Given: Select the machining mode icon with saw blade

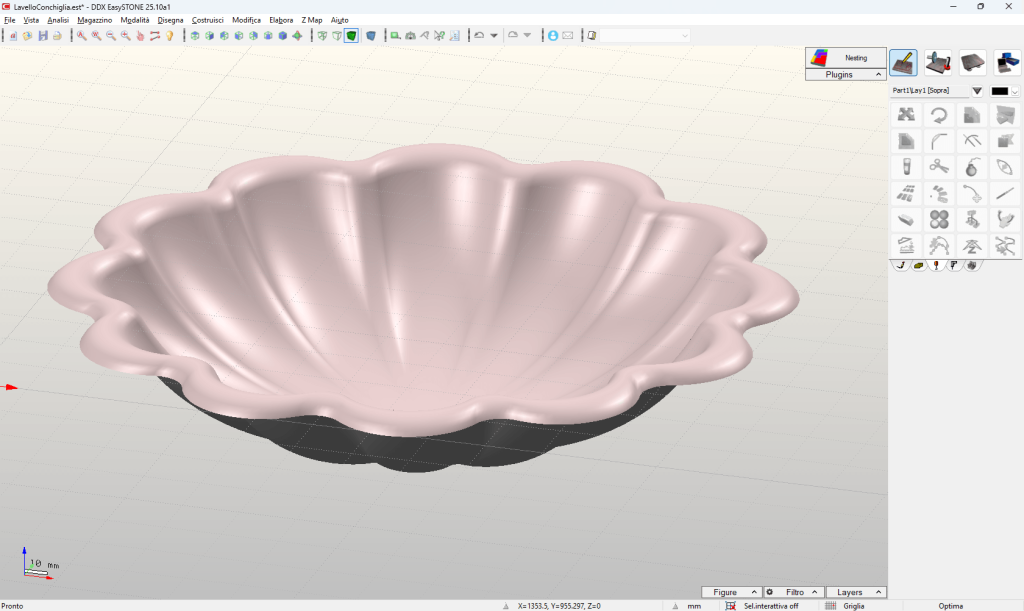Looking at the screenshot, I should [938, 63].
